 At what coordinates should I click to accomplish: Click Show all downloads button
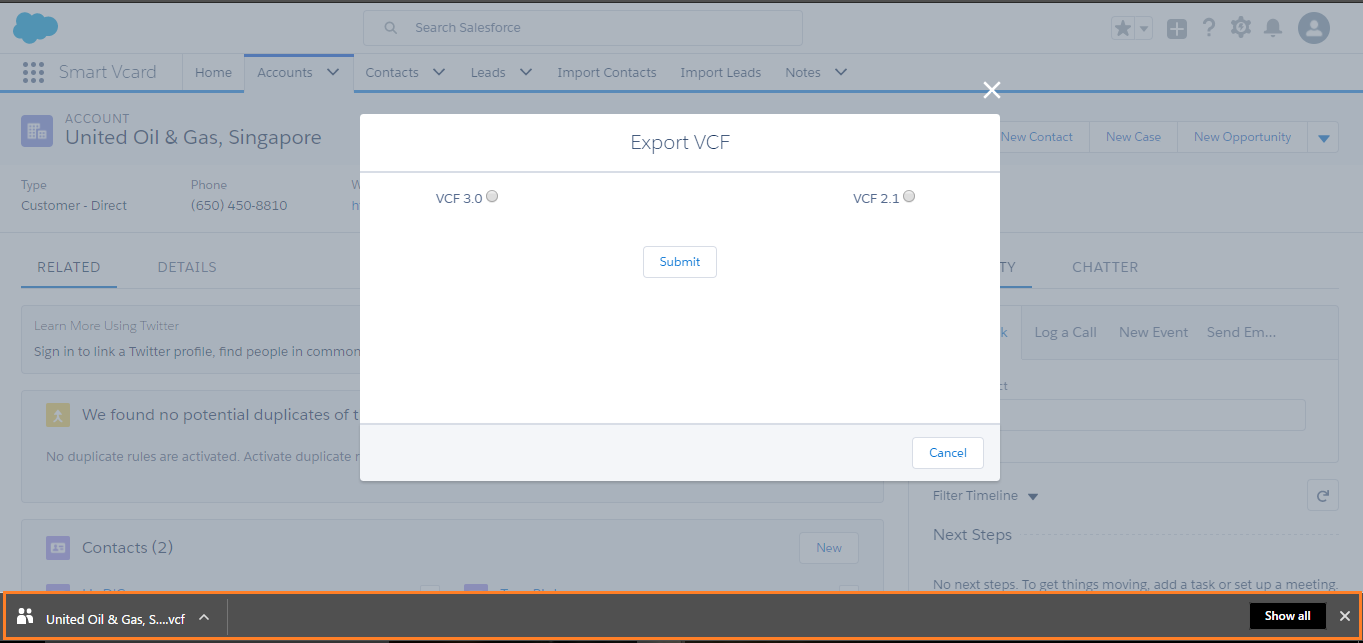tap(1287, 616)
